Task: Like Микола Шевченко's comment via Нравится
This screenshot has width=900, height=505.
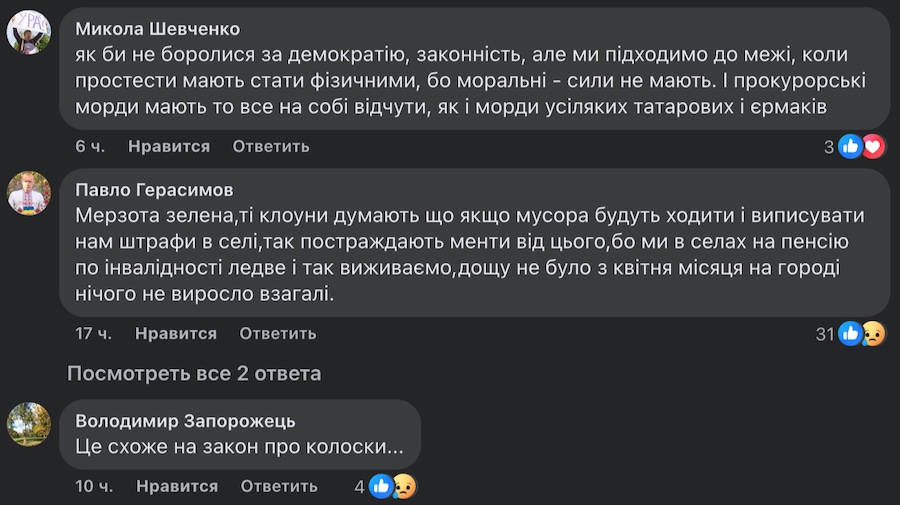Action: (x=169, y=146)
